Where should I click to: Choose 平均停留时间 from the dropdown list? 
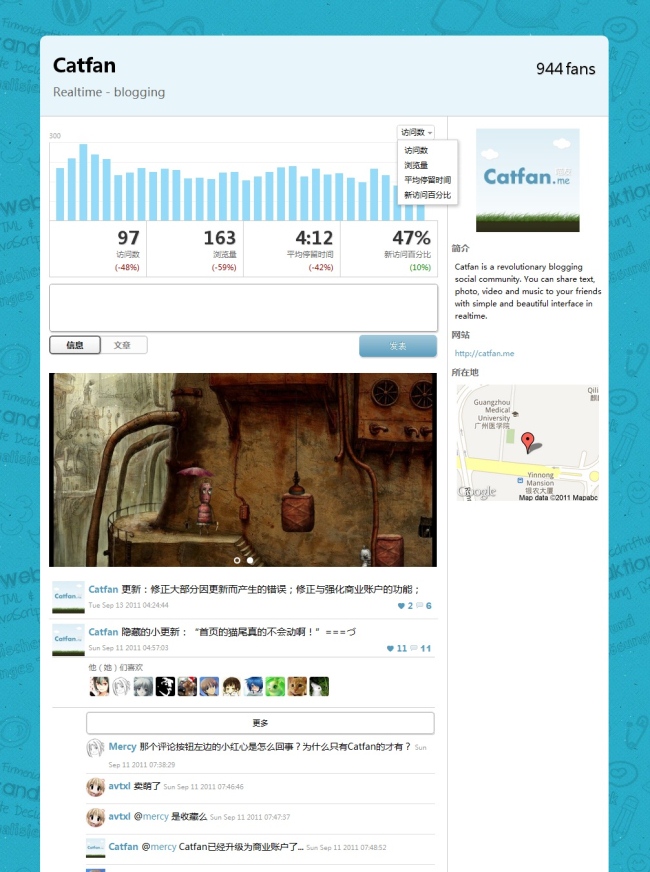[x=427, y=180]
